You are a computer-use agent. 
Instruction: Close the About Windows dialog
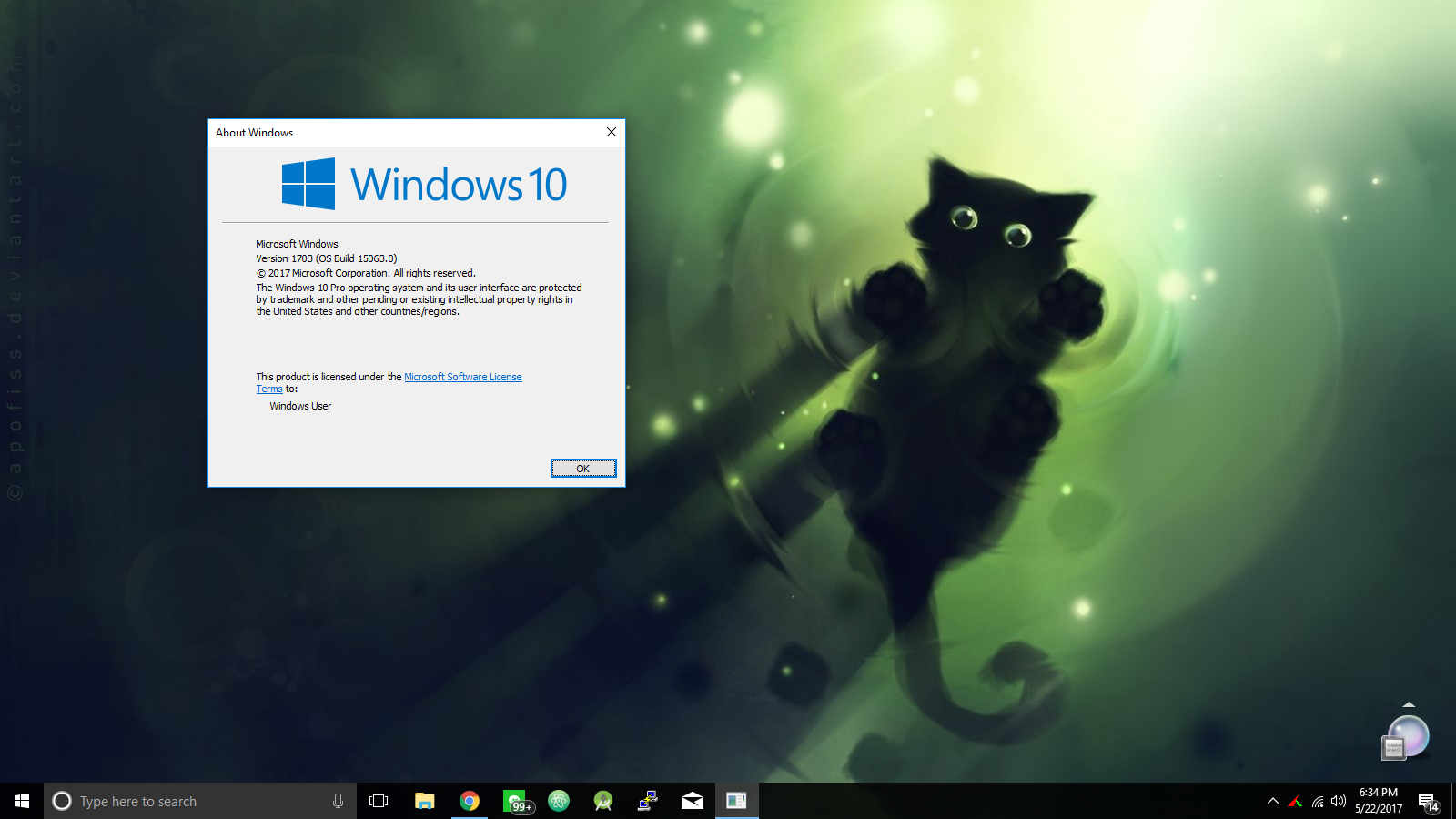(x=612, y=132)
